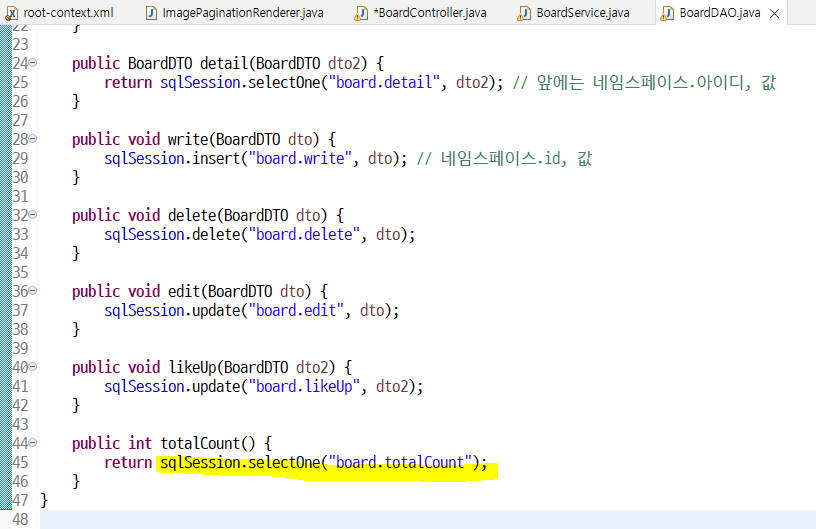This screenshot has width=816, height=529.
Task: Switch to the root-context.xml tab
Action: pos(68,12)
